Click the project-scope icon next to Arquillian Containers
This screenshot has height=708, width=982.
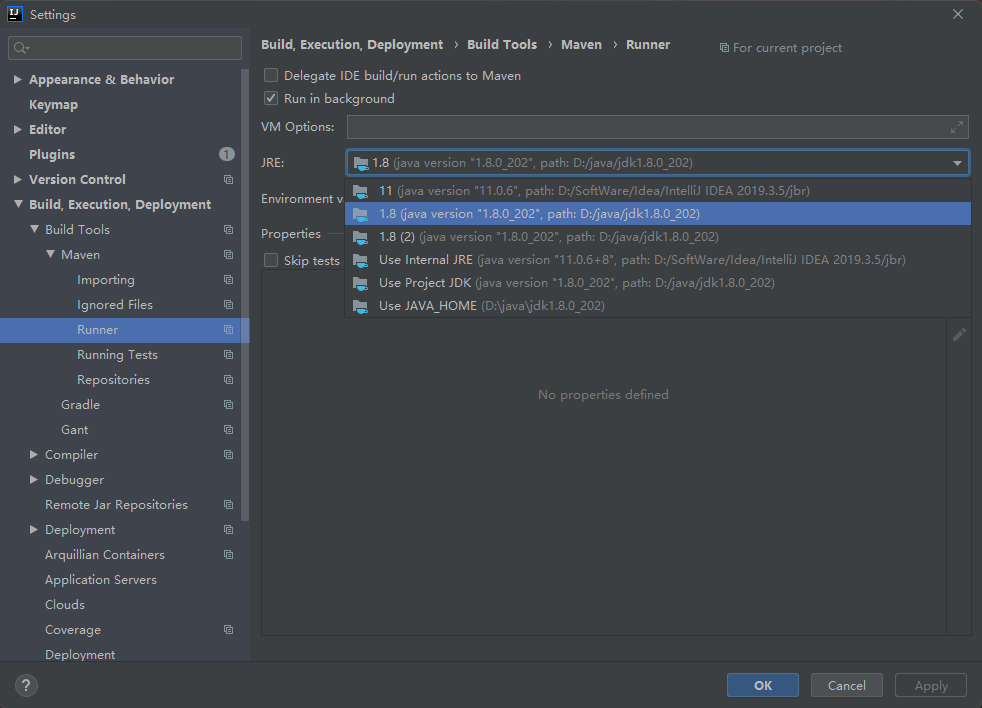(x=229, y=555)
